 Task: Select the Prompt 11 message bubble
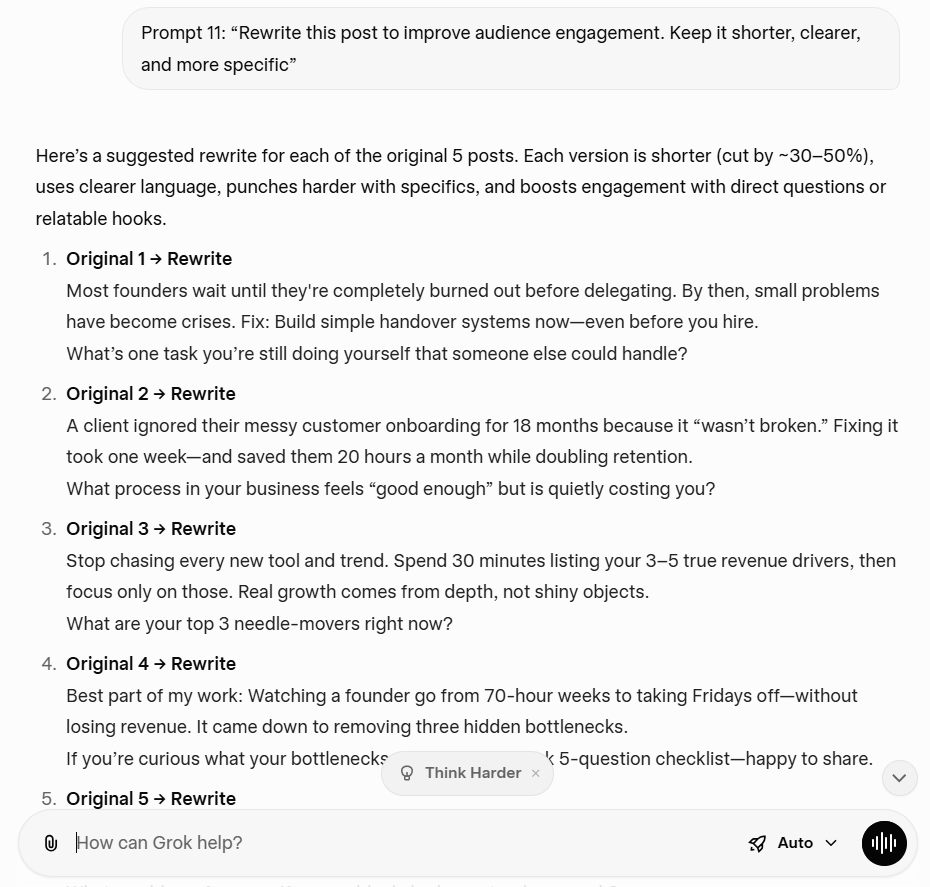(x=512, y=48)
